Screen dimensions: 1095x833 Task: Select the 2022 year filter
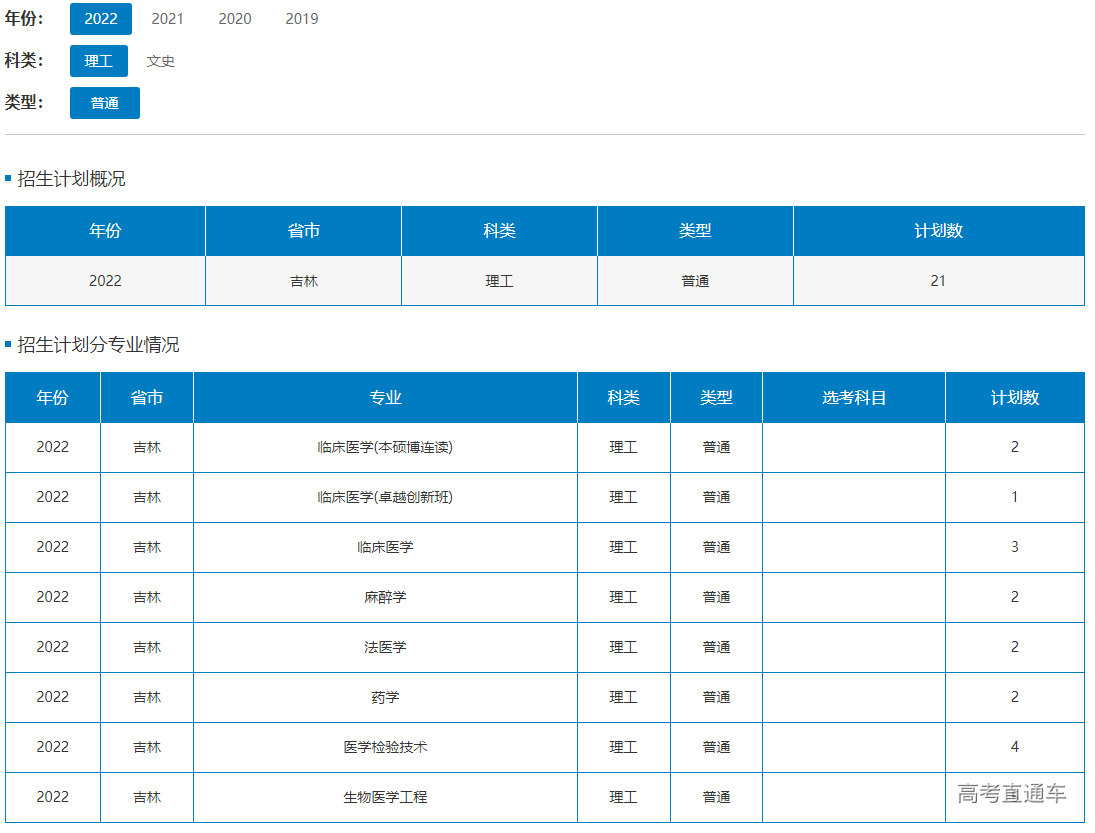pos(100,19)
